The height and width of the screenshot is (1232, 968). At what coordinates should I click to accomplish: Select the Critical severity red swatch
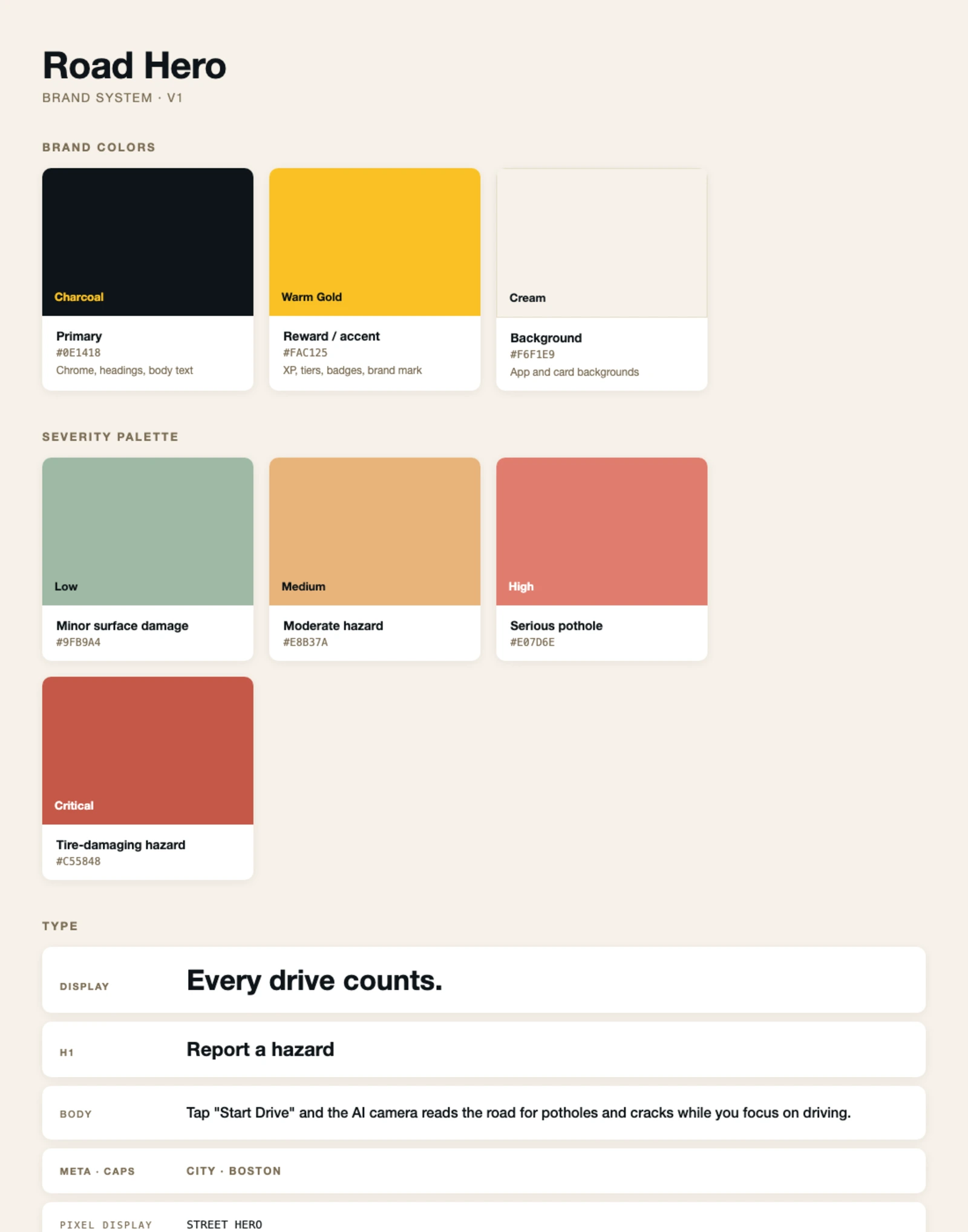(148, 750)
